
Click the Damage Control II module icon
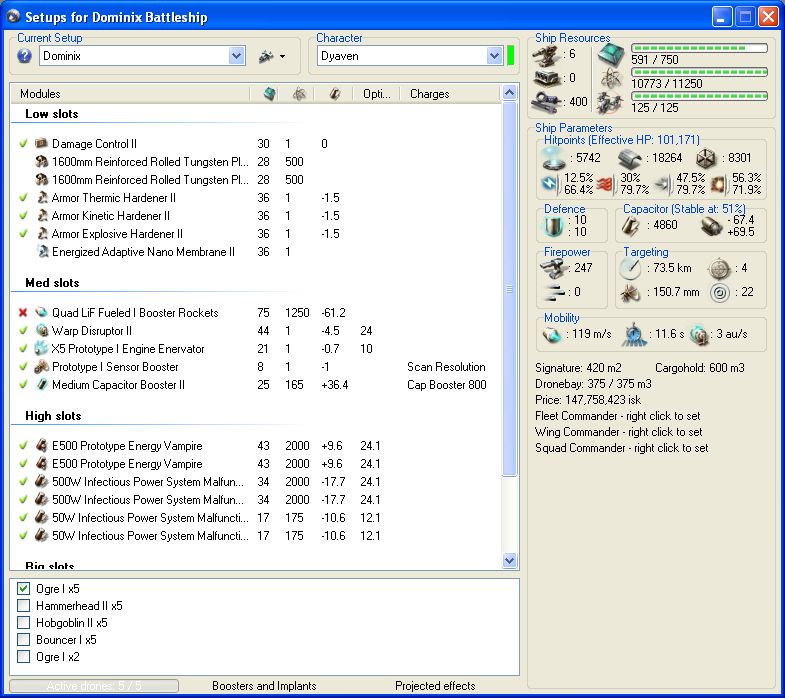(42, 144)
